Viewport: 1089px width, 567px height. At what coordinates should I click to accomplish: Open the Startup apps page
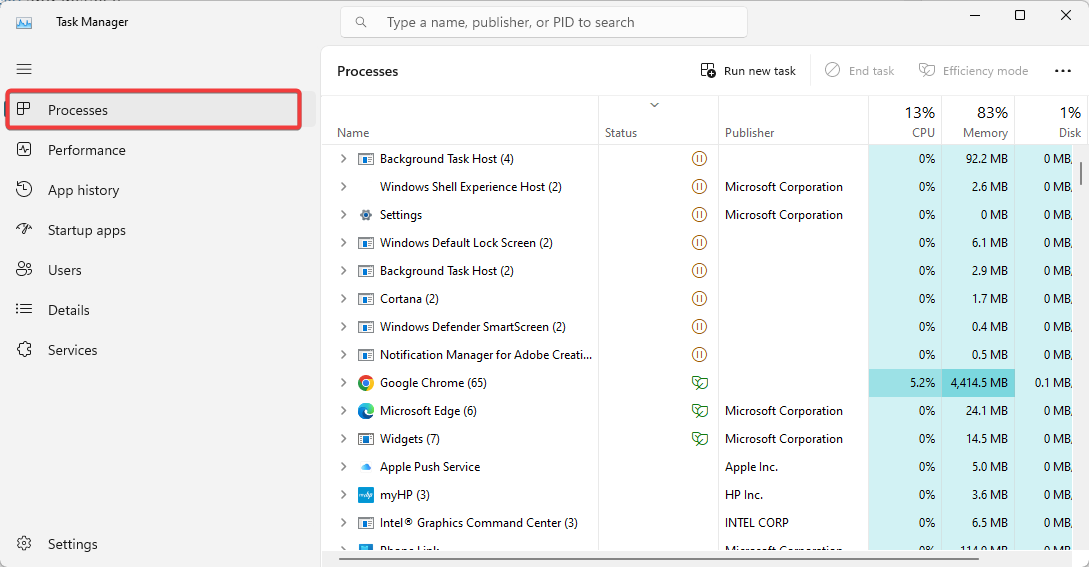pos(87,230)
